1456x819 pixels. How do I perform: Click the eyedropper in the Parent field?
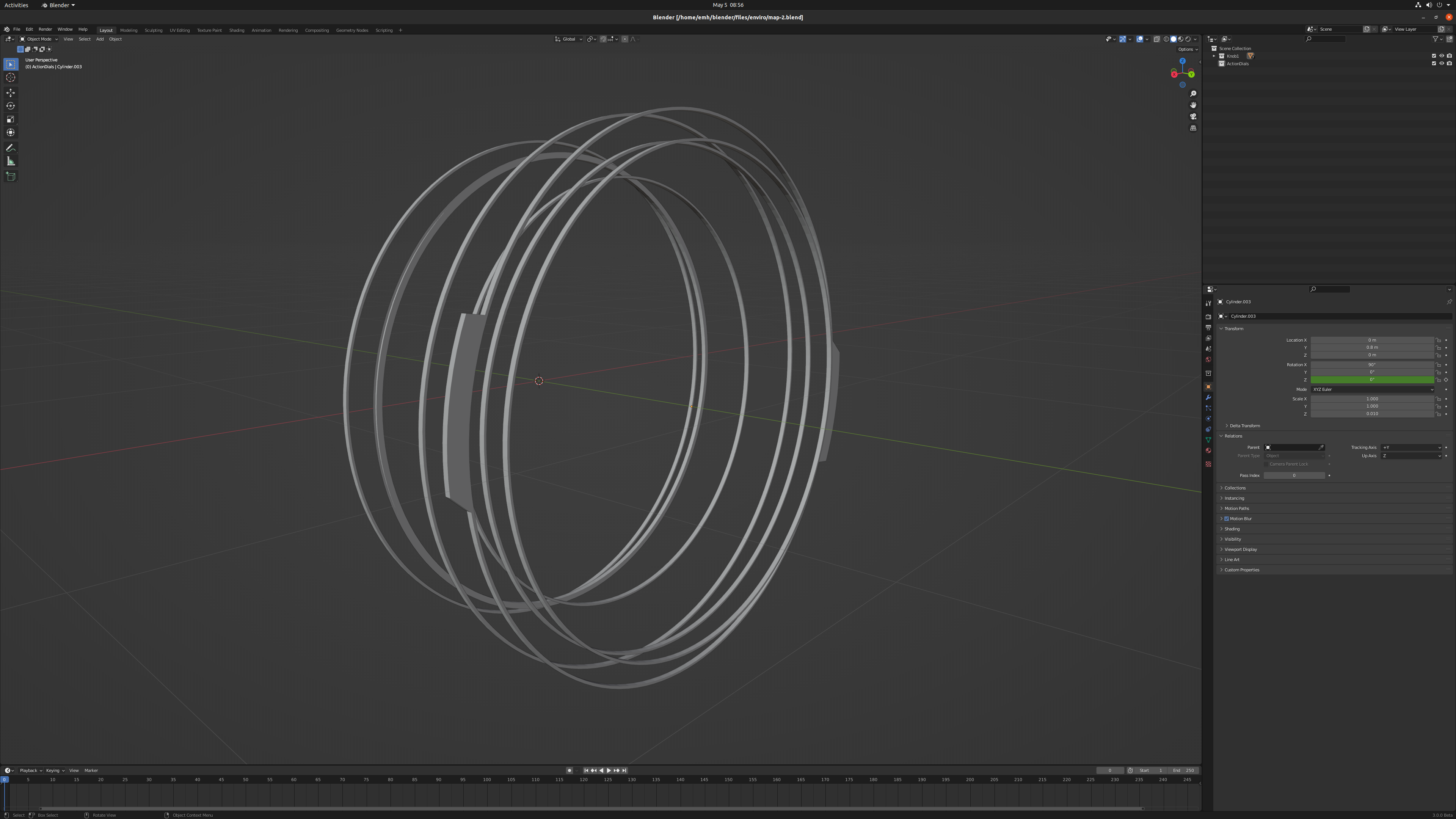point(1321,448)
